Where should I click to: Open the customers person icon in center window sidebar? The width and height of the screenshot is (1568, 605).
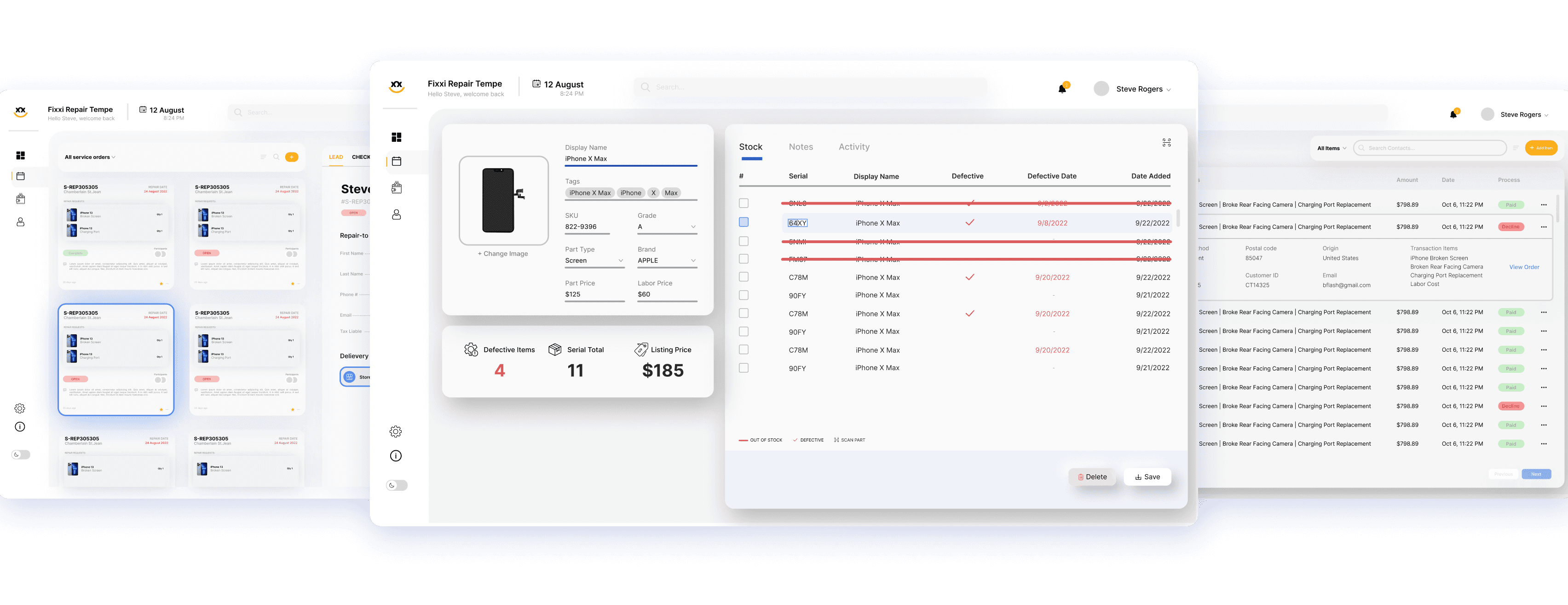pyautogui.click(x=396, y=215)
